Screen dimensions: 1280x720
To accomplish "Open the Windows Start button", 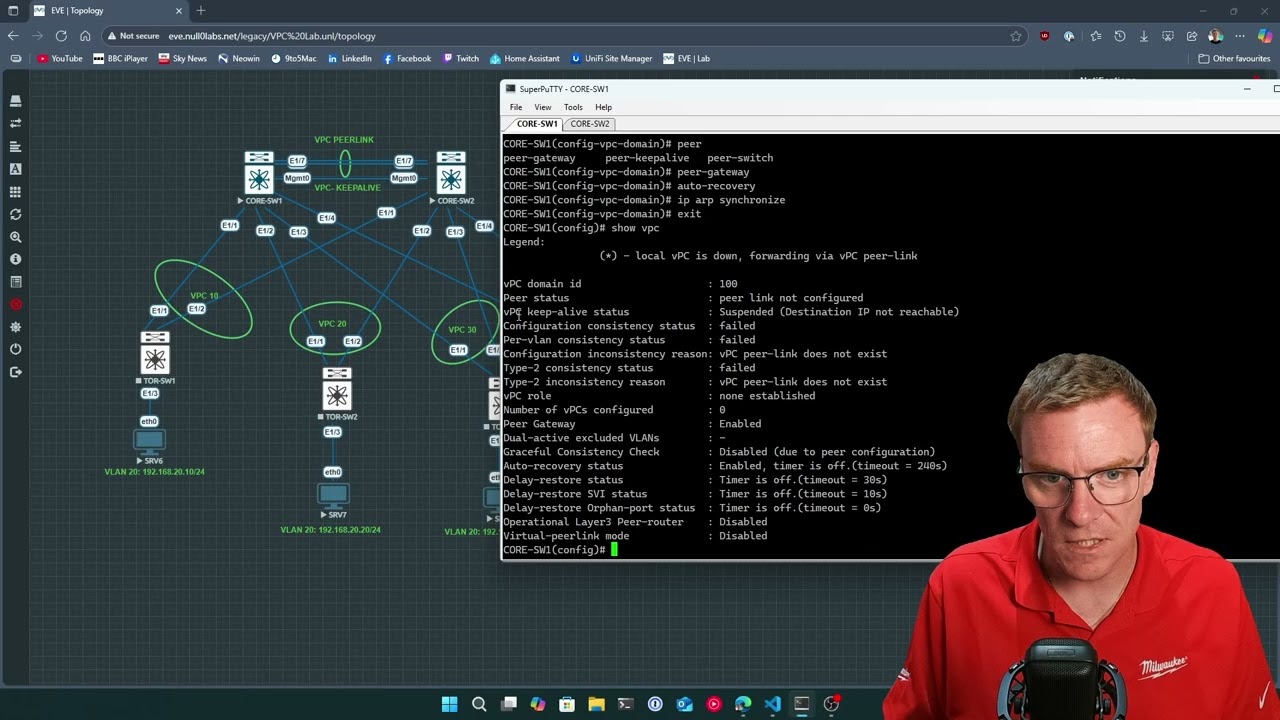I will pos(450,704).
